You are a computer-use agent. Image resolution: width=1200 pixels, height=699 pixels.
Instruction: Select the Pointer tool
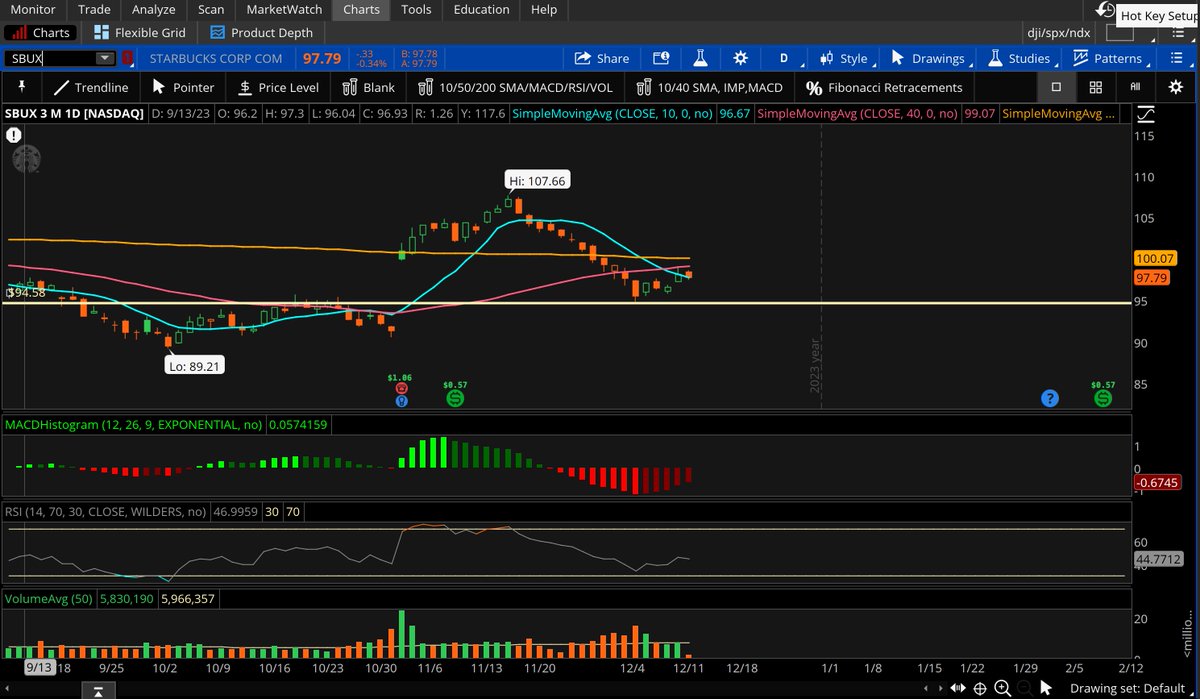pyautogui.click(x=183, y=87)
